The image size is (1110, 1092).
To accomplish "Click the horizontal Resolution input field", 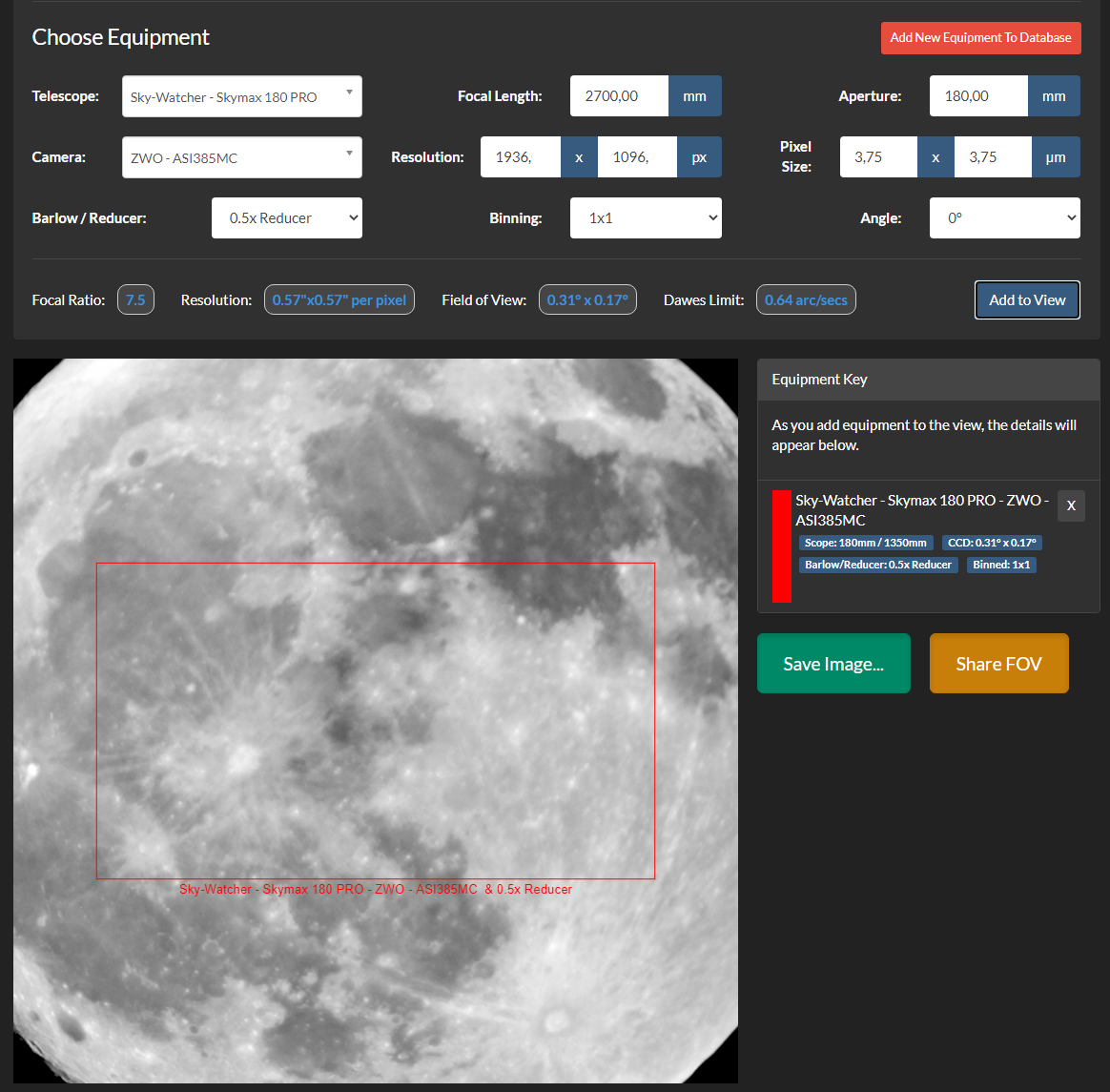I will point(521,157).
